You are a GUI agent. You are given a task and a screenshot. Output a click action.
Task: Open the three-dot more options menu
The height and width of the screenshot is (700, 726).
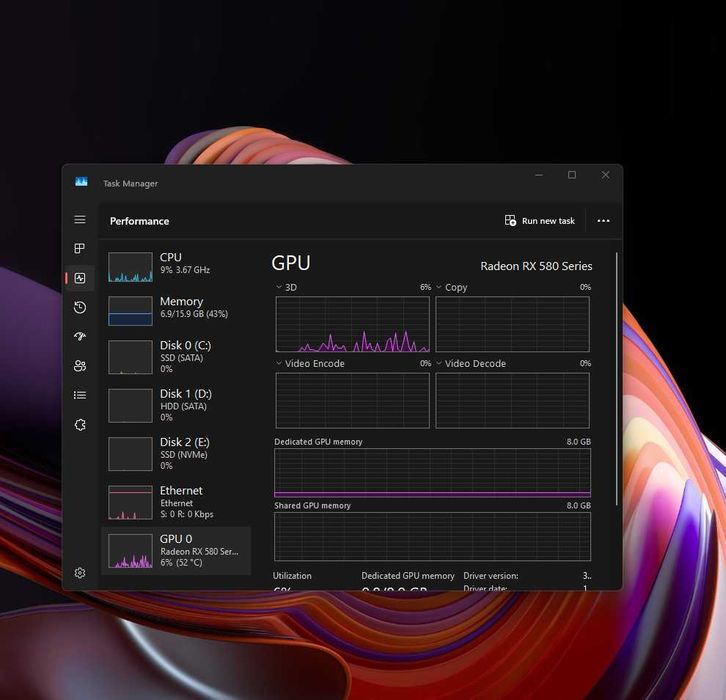click(603, 221)
